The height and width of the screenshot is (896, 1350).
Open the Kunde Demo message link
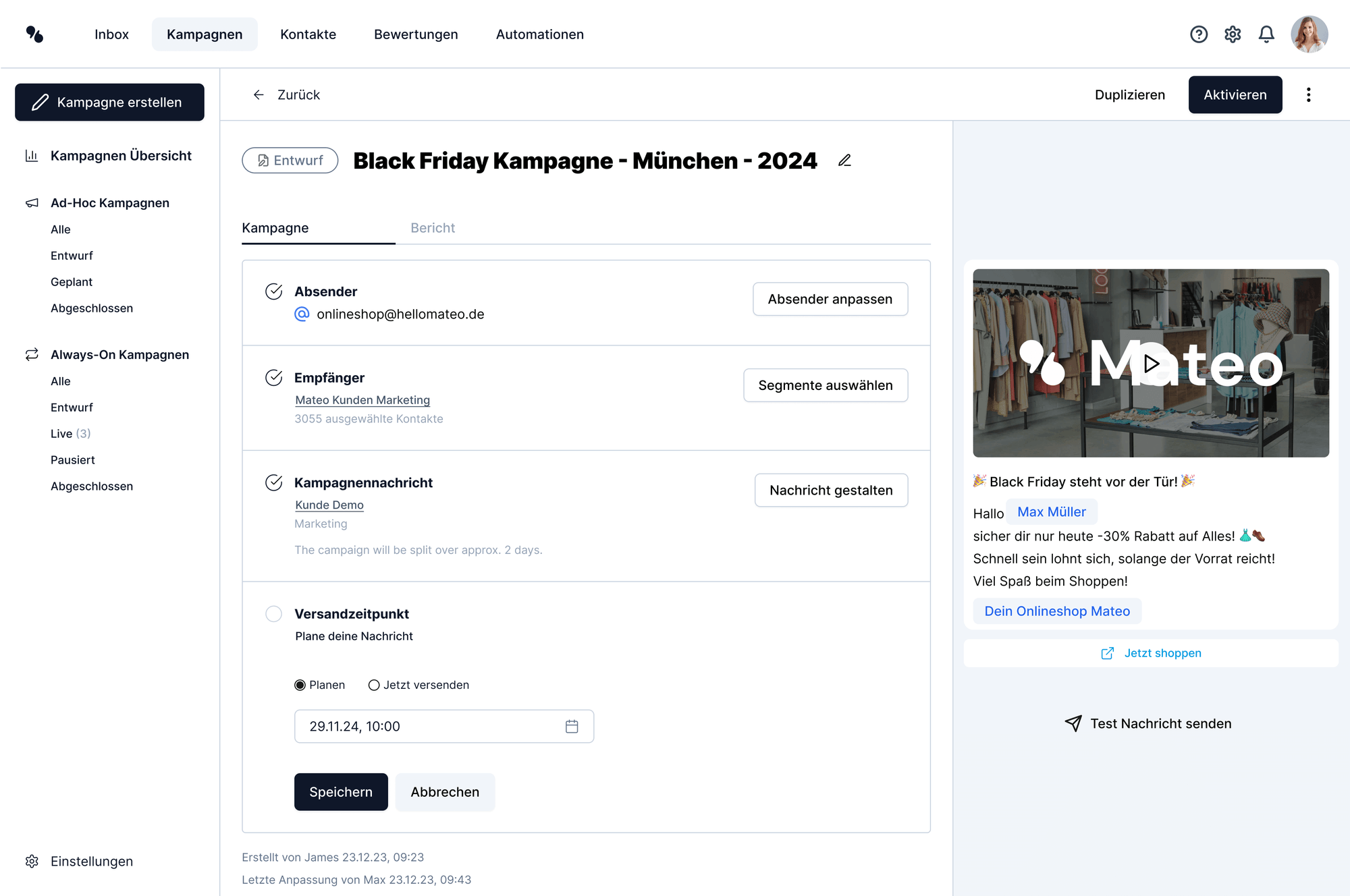(x=329, y=505)
